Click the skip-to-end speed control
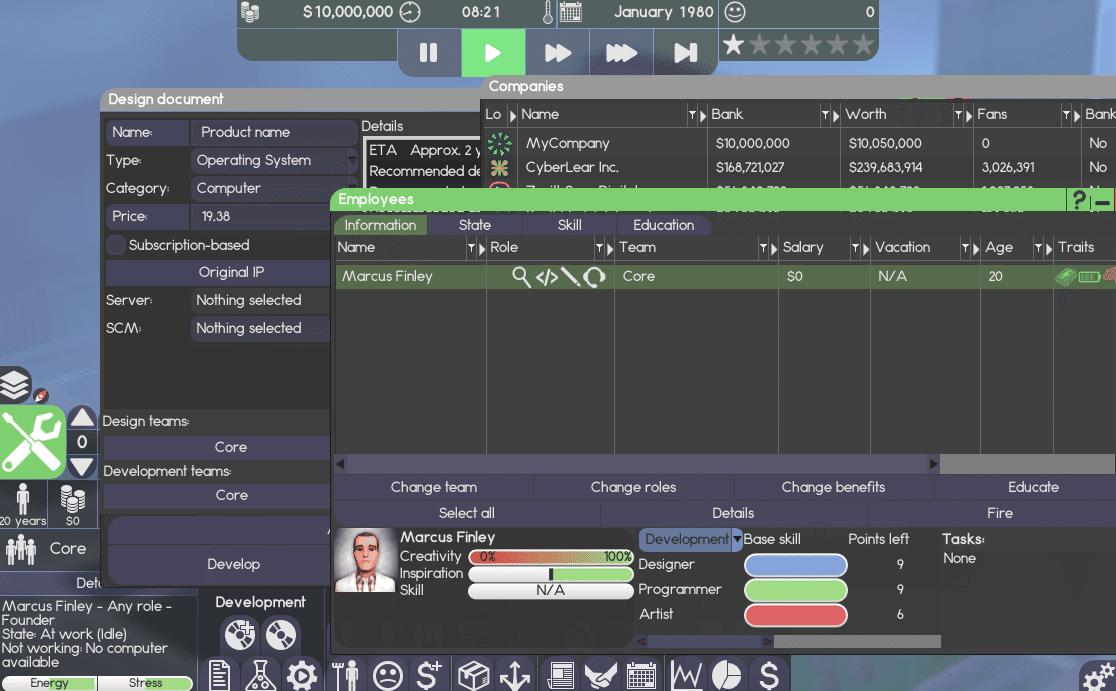The height and width of the screenshot is (691, 1116). 685,53
